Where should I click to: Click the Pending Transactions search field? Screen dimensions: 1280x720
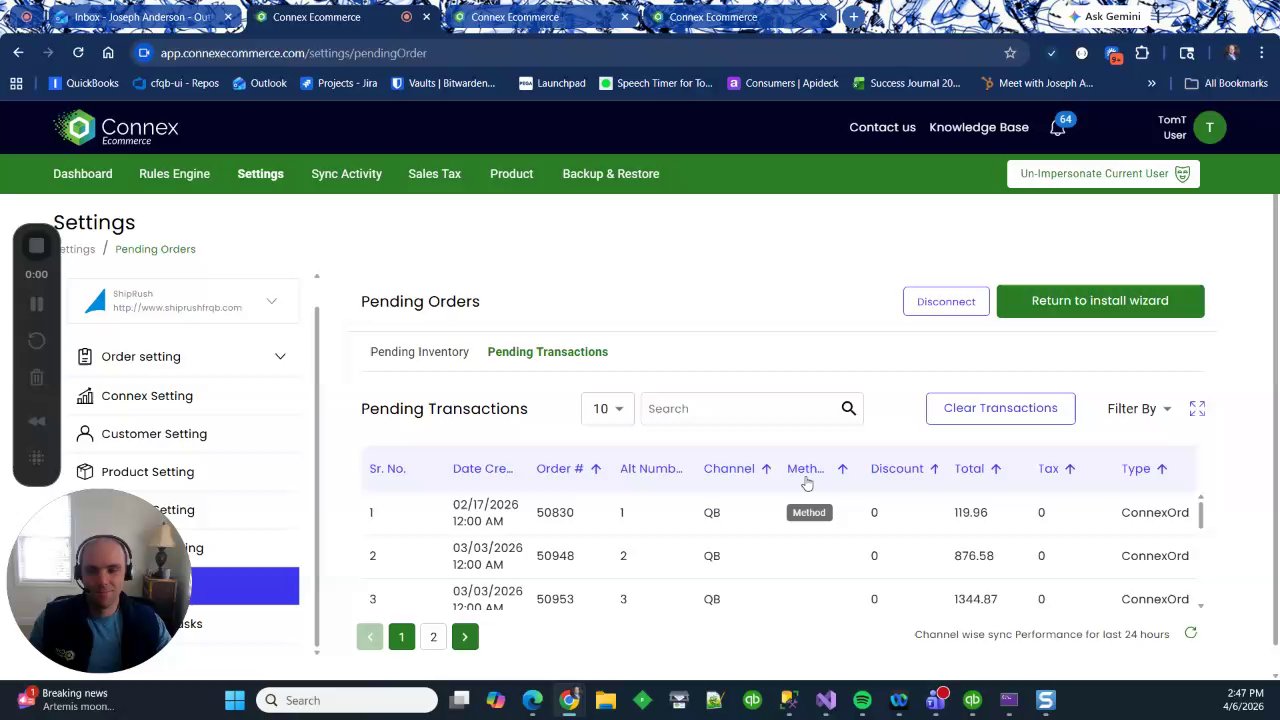click(x=742, y=409)
